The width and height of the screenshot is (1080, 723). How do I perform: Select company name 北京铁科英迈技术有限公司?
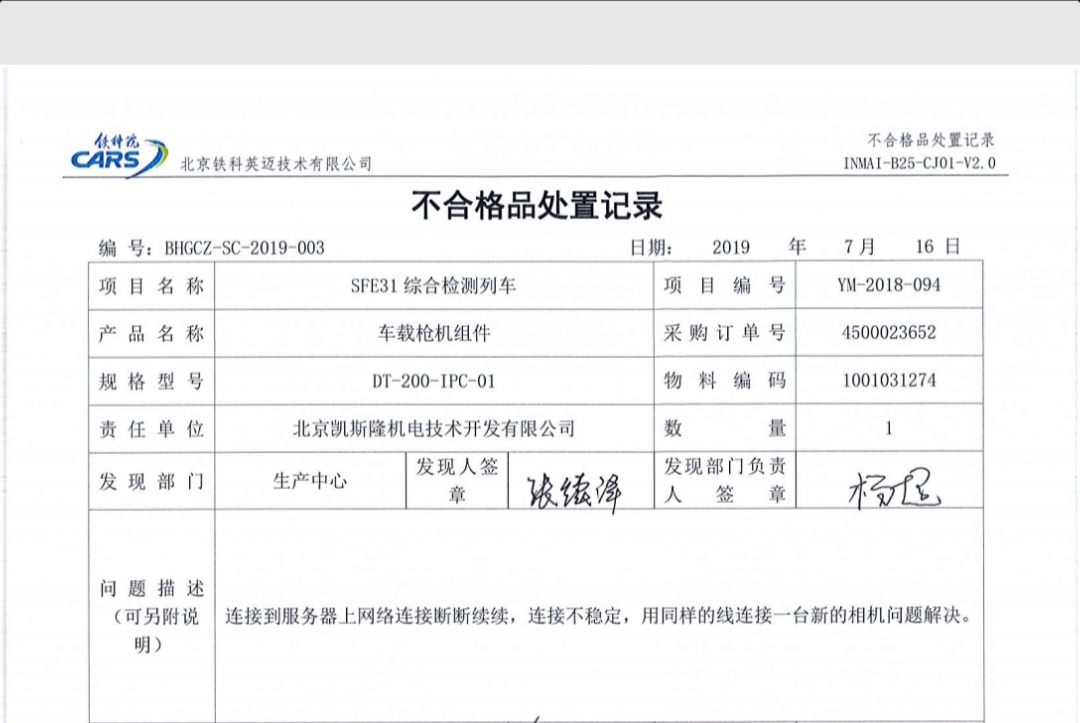pos(276,164)
